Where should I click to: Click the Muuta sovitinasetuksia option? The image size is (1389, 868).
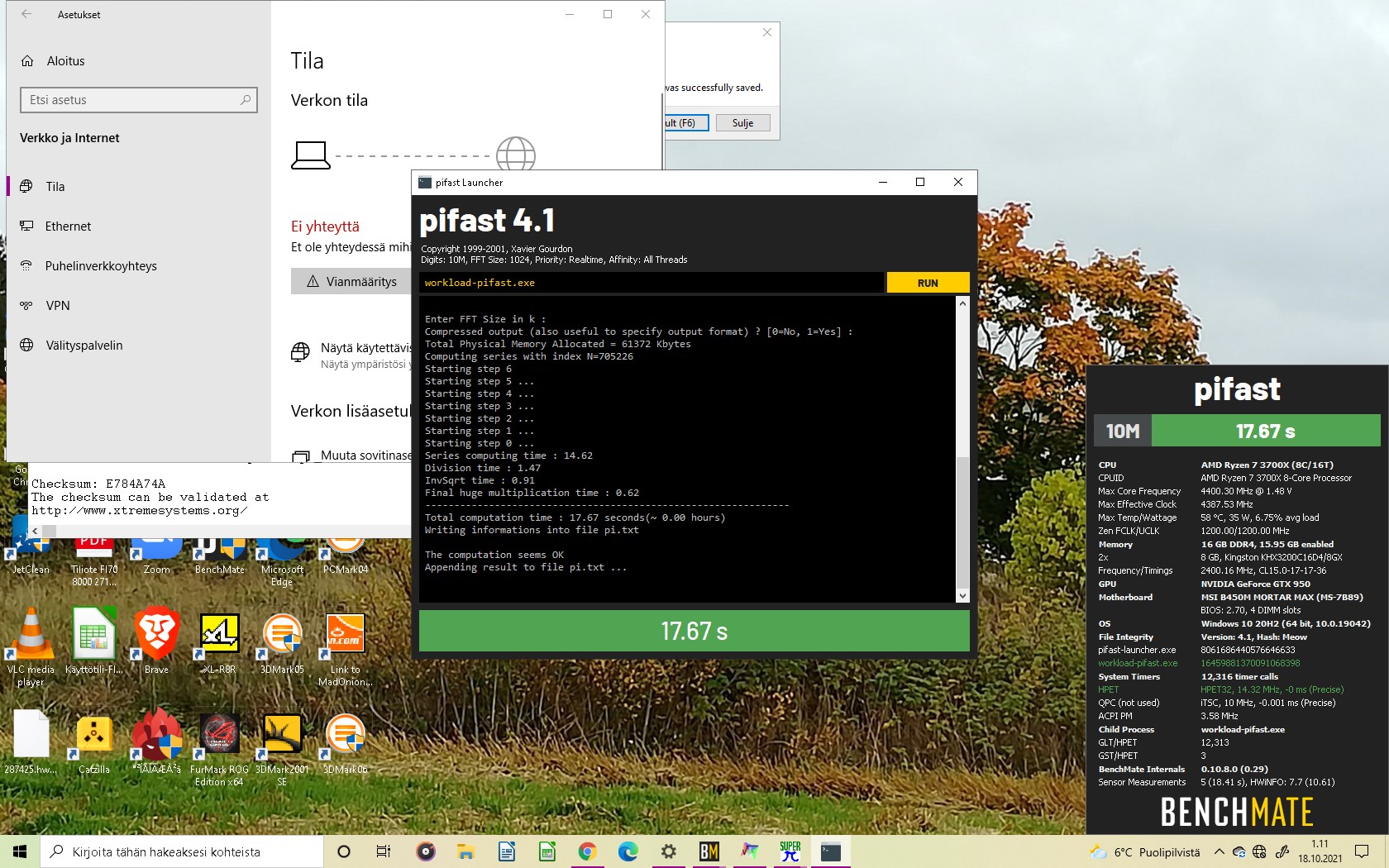coord(365,455)
